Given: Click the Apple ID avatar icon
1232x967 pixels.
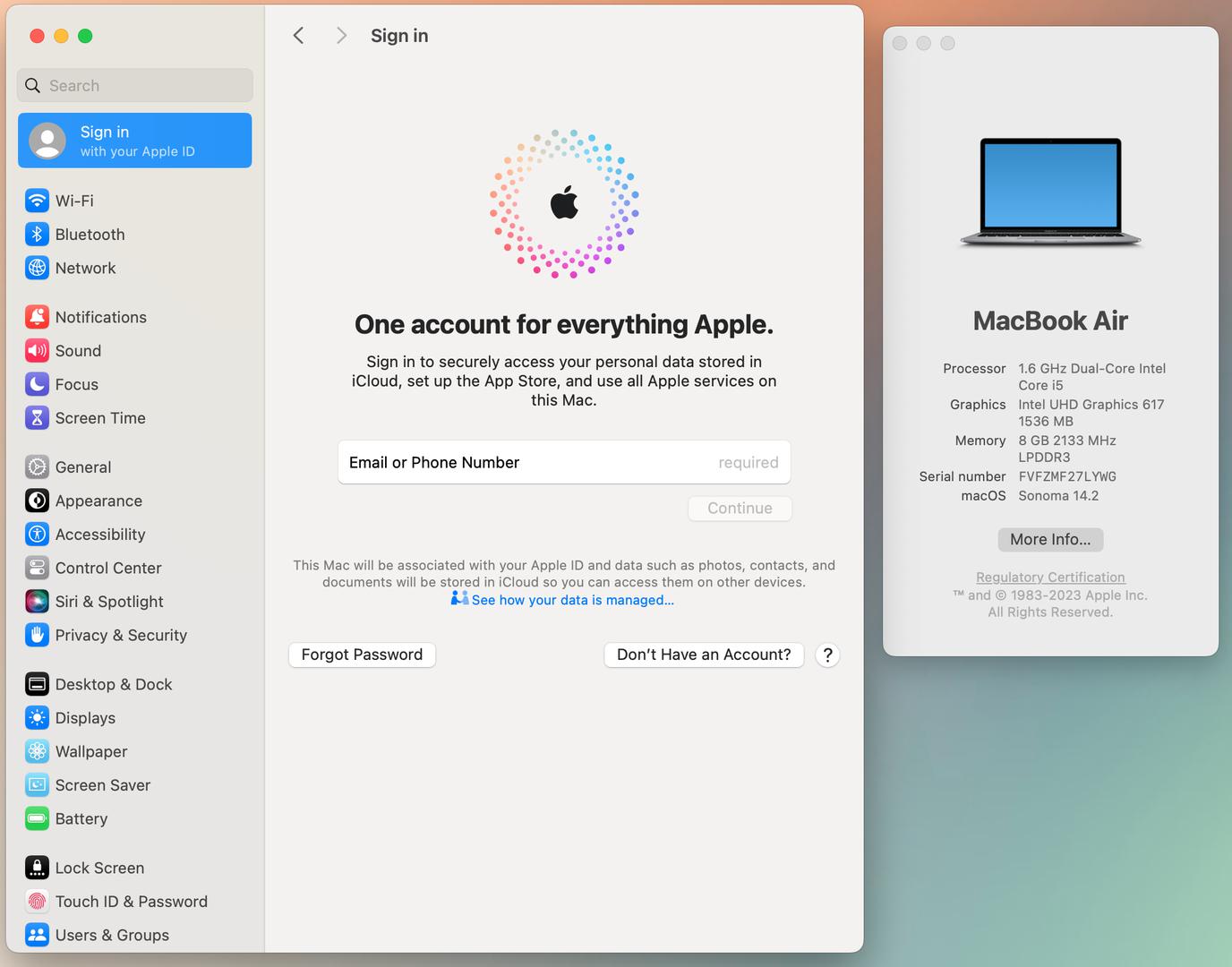Looking at the screenshot, I should pyautogui.click(x=47, y=141).
